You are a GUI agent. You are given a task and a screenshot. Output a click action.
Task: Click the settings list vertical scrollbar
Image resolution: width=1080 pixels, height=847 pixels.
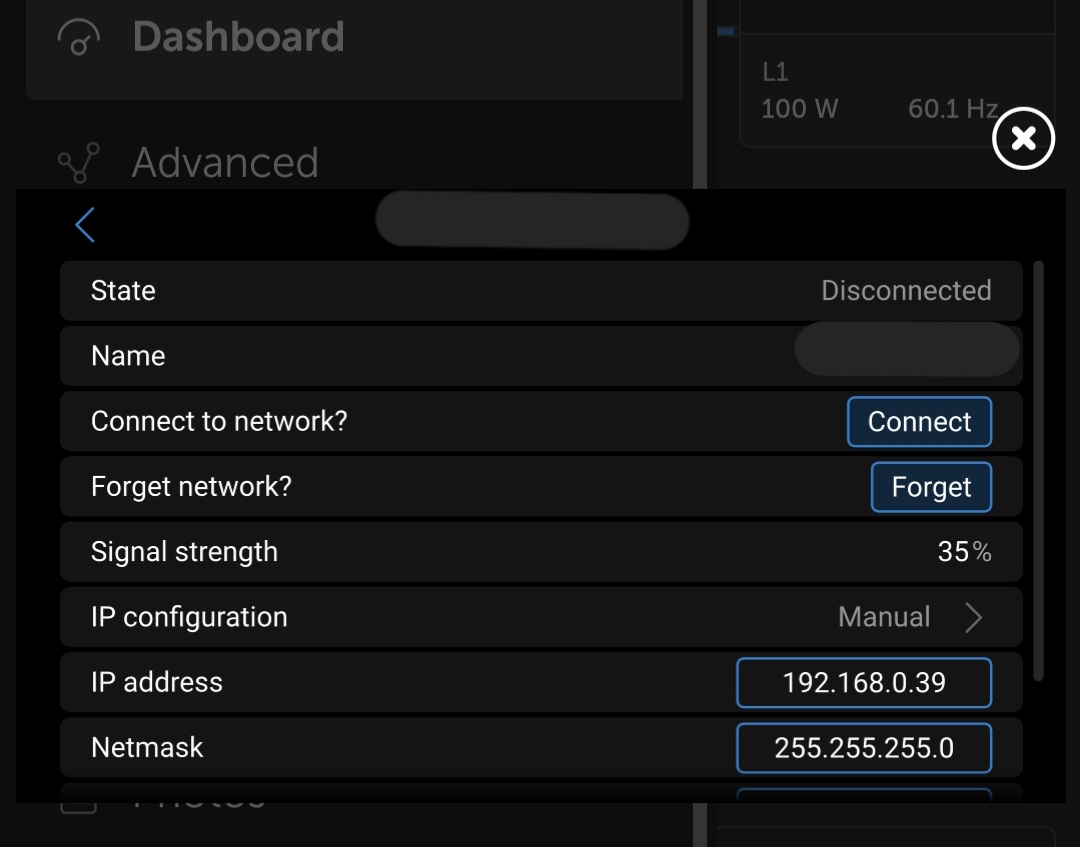tap(1037, 470)
